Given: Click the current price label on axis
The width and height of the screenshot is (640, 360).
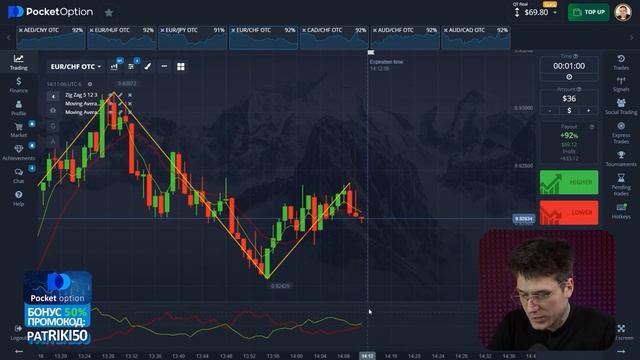Looking at the screenshot, I should pyautogui.click(x=523, y=219).
